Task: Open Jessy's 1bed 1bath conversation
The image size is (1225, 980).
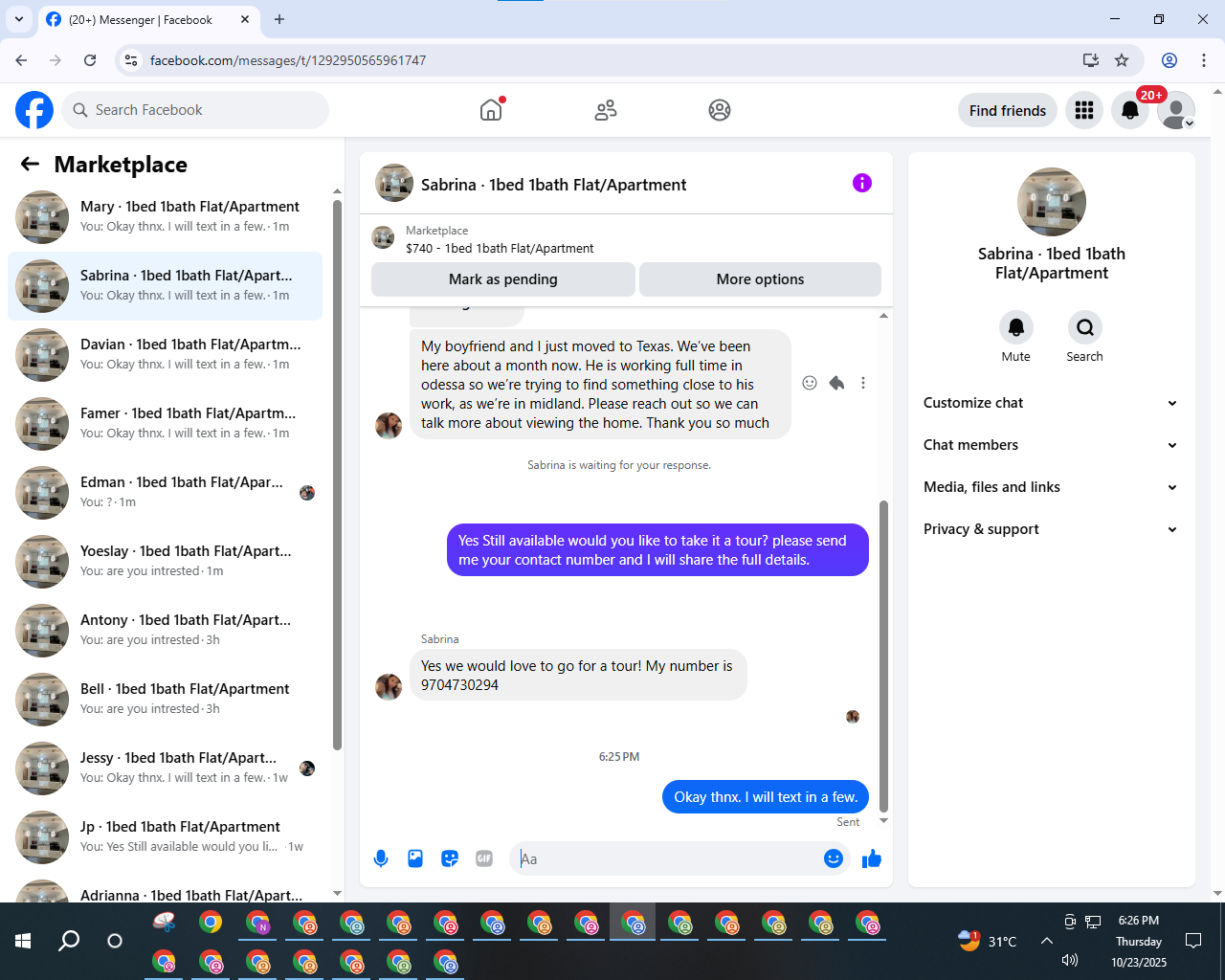Action: coord(165,768)
